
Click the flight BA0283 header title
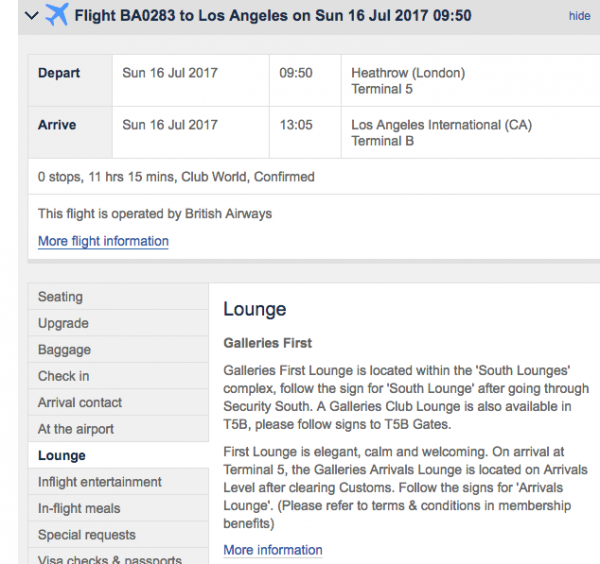[x=273, y=16]
